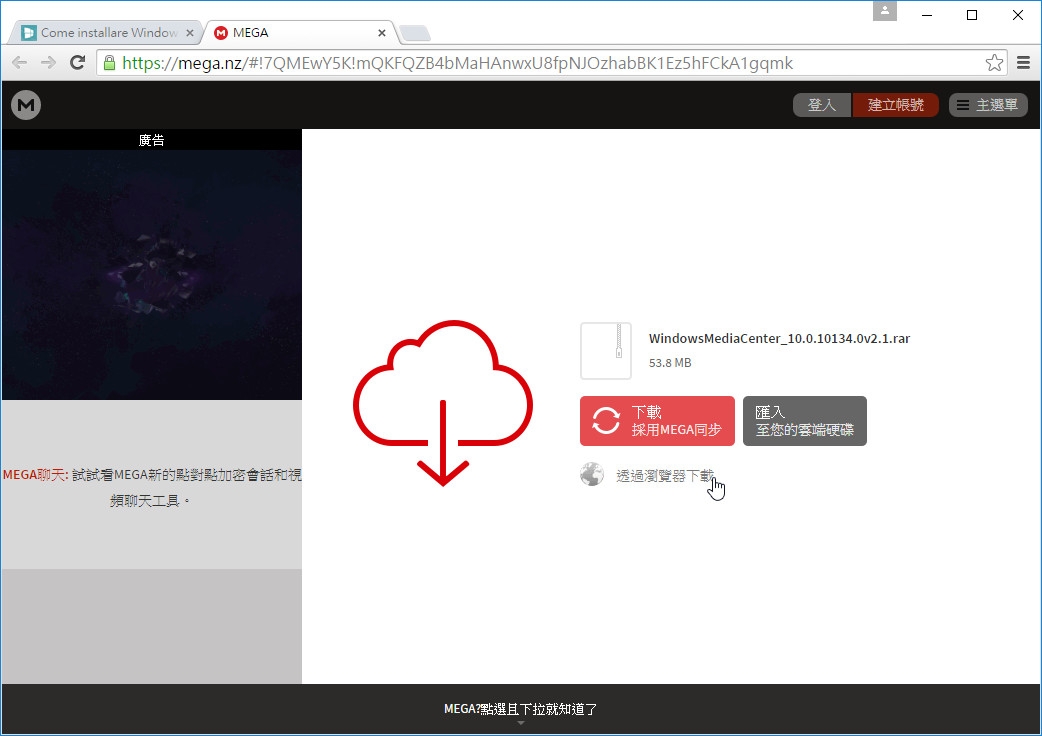The height and width of the screenshot is (736, 1042).
Task: Close the MEGA tab
Action: click(381, 33)
